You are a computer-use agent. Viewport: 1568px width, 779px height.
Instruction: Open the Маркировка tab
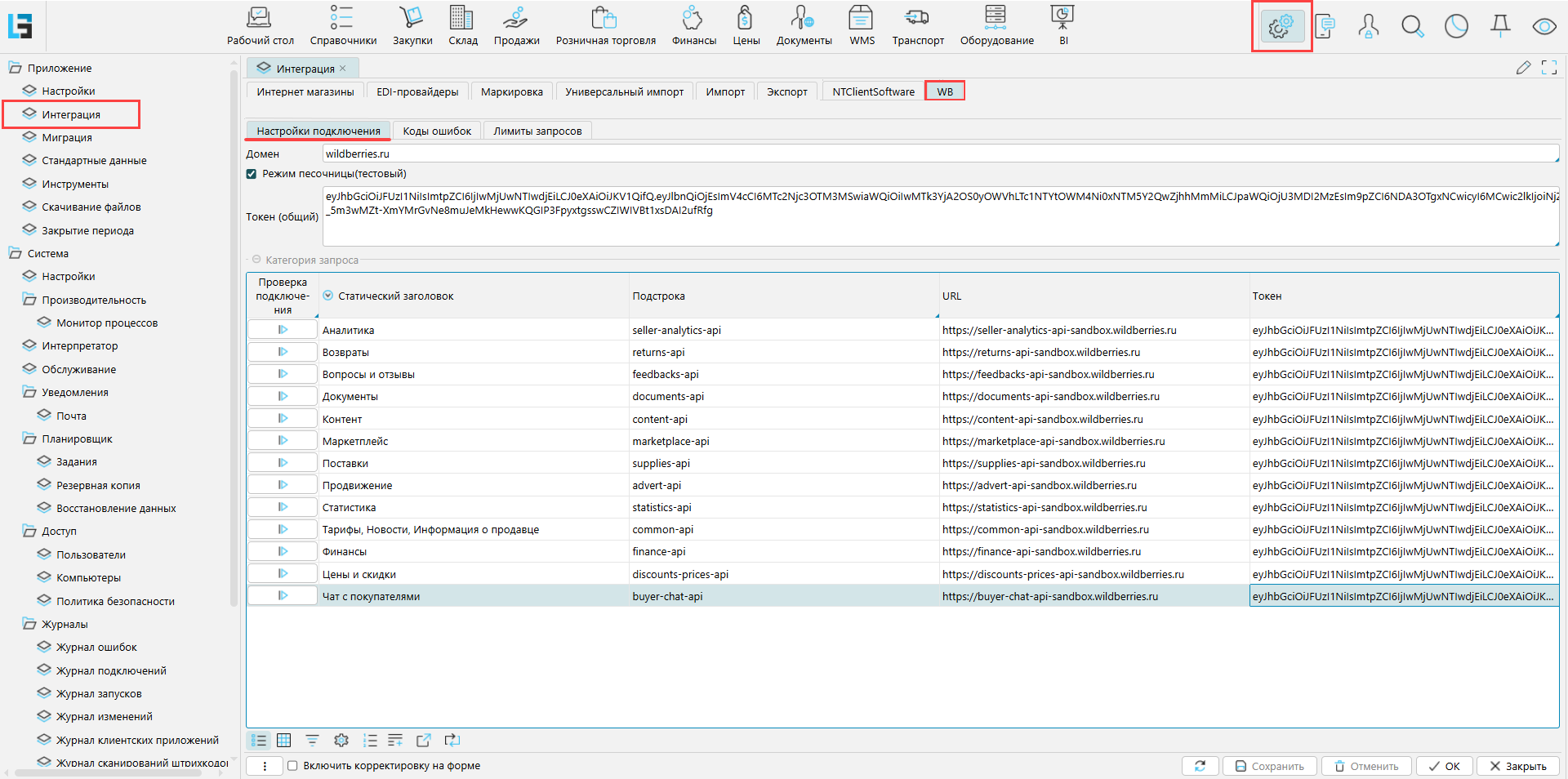[x=511, y=91]
